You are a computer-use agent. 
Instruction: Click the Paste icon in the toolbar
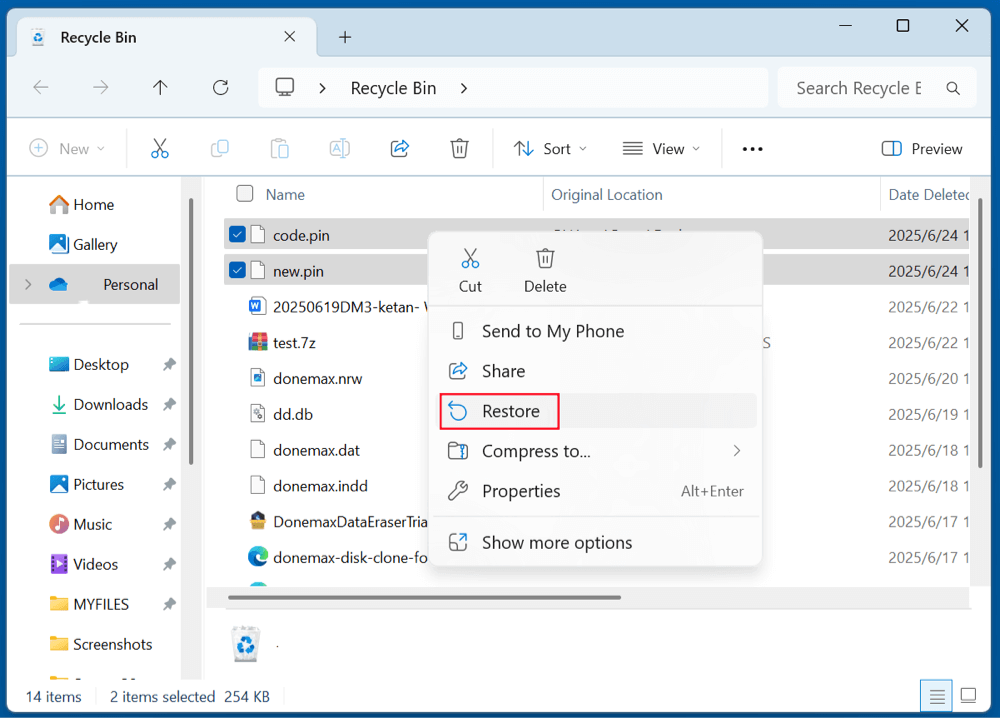279,147
